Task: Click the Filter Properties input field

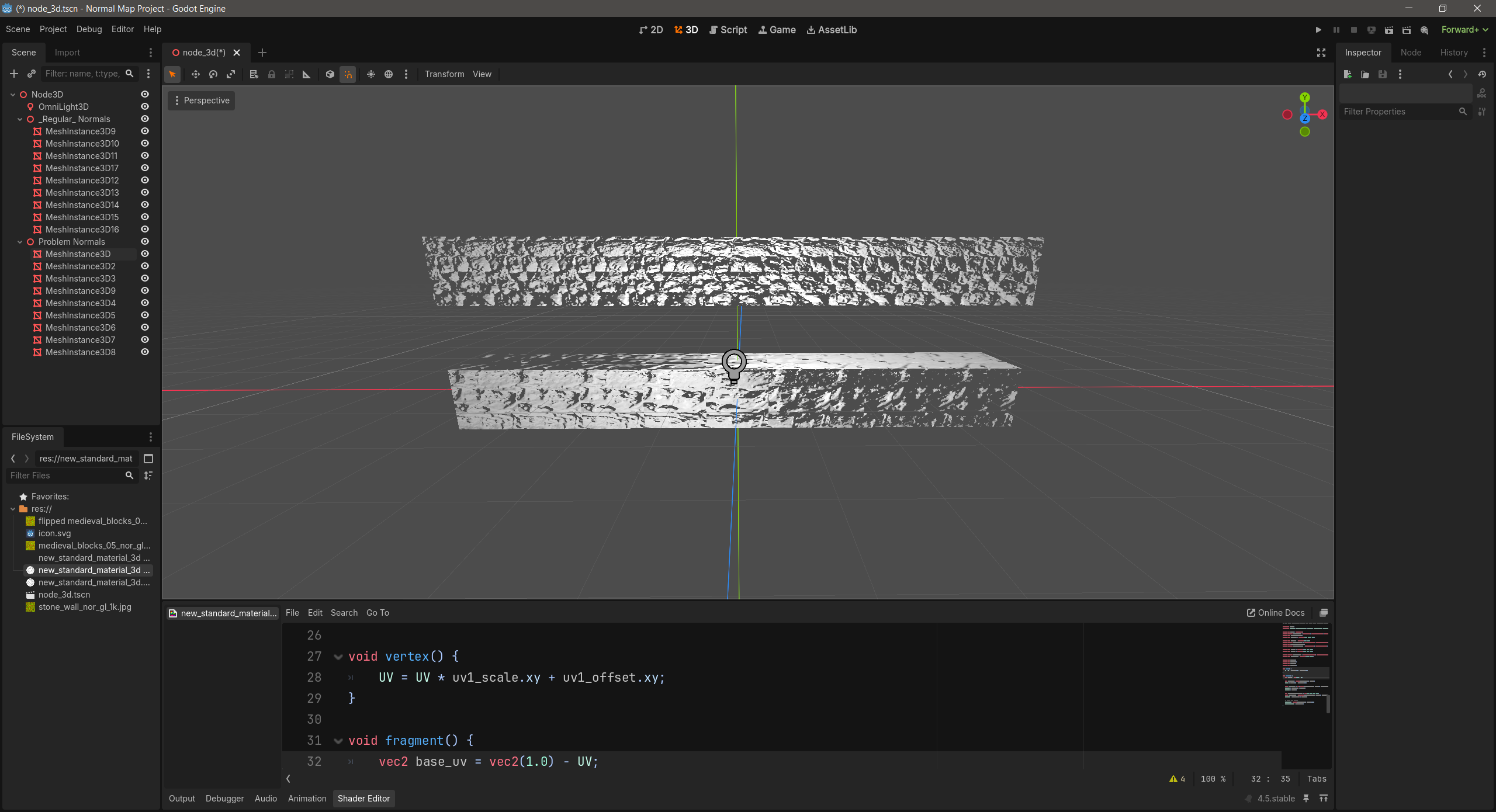Action: [x=1400, y=112]
